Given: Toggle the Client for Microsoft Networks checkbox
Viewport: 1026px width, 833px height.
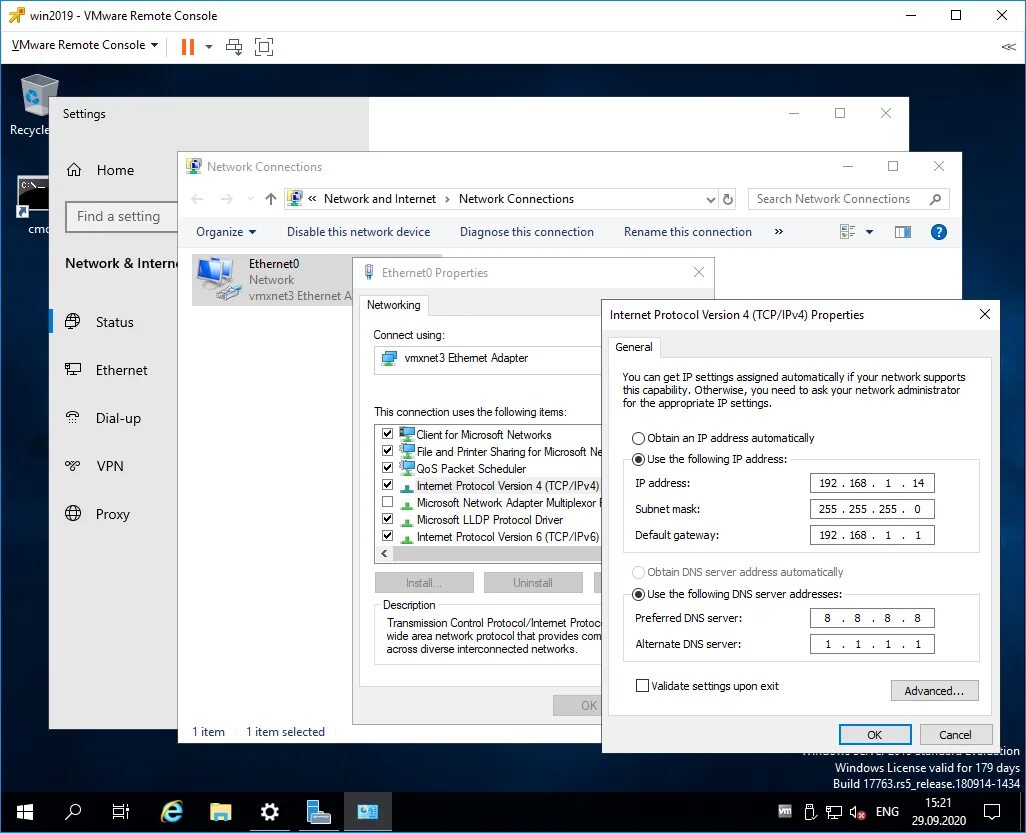Looking at the screenshot, I should click(x=387, y=434).
